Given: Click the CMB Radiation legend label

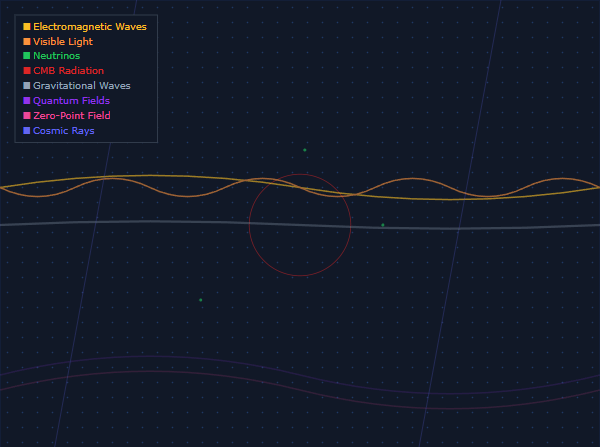Looking at the screenshot, I should point(68,71).
